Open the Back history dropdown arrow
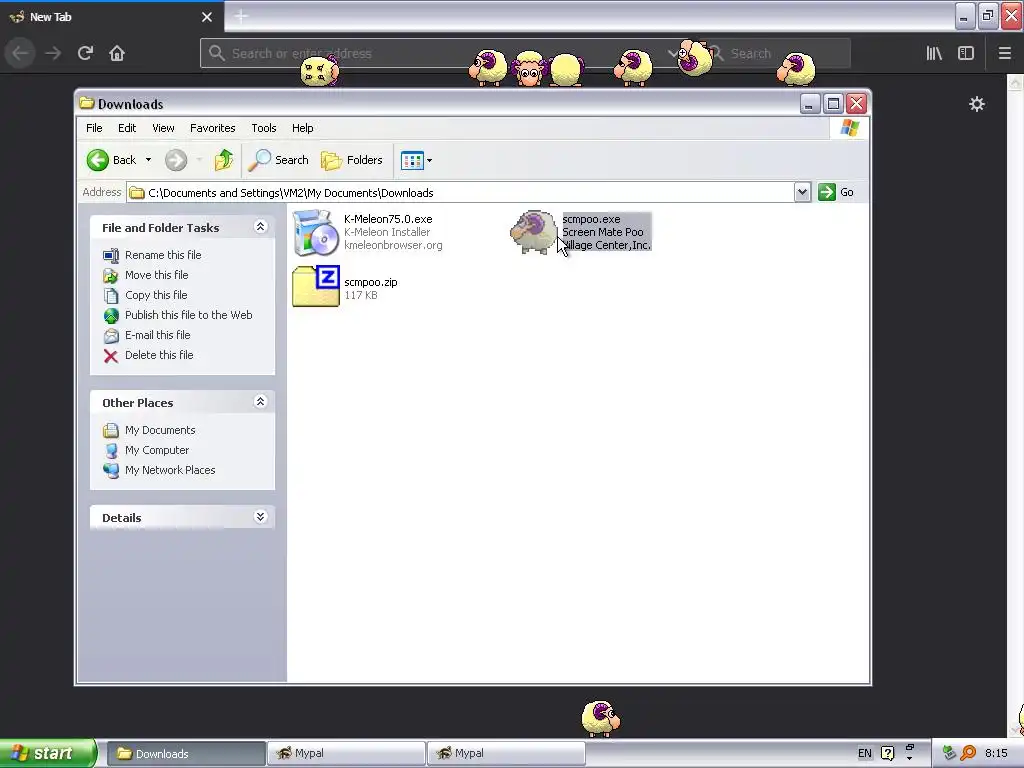 [148, 160]
